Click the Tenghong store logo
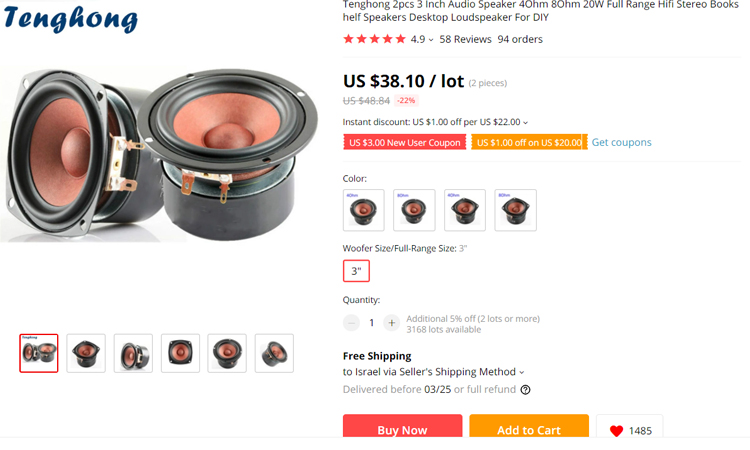The image size is (750, 450). pos(70,19)
